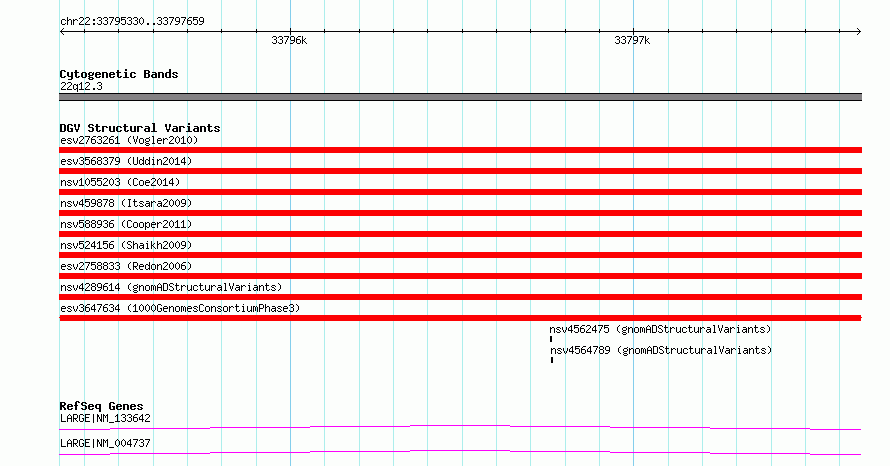890x466 pixels.
Task: Click the magenta line of LARGE|NM_004737
Action: (x=460, y=452)
